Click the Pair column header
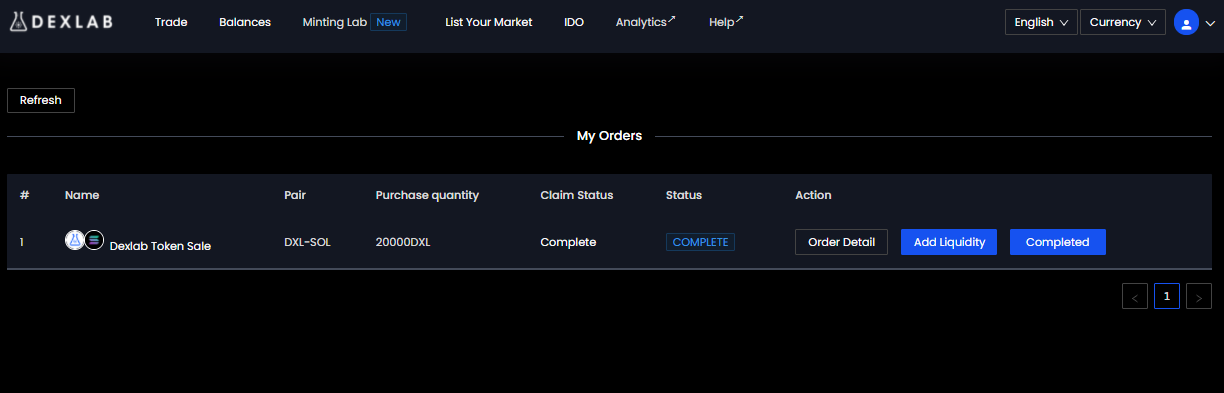This screenshot has height=393, width=1224. [x=295, y=195]
